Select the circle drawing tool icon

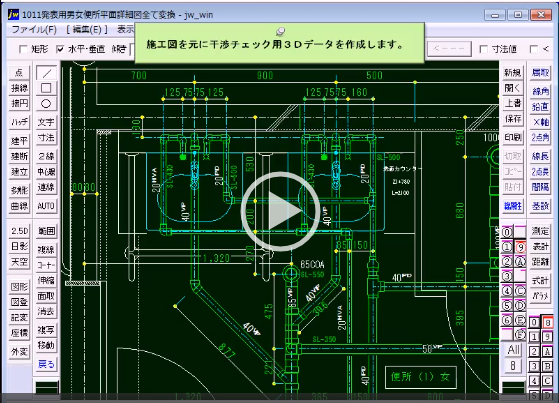click(x=46, y=104)
